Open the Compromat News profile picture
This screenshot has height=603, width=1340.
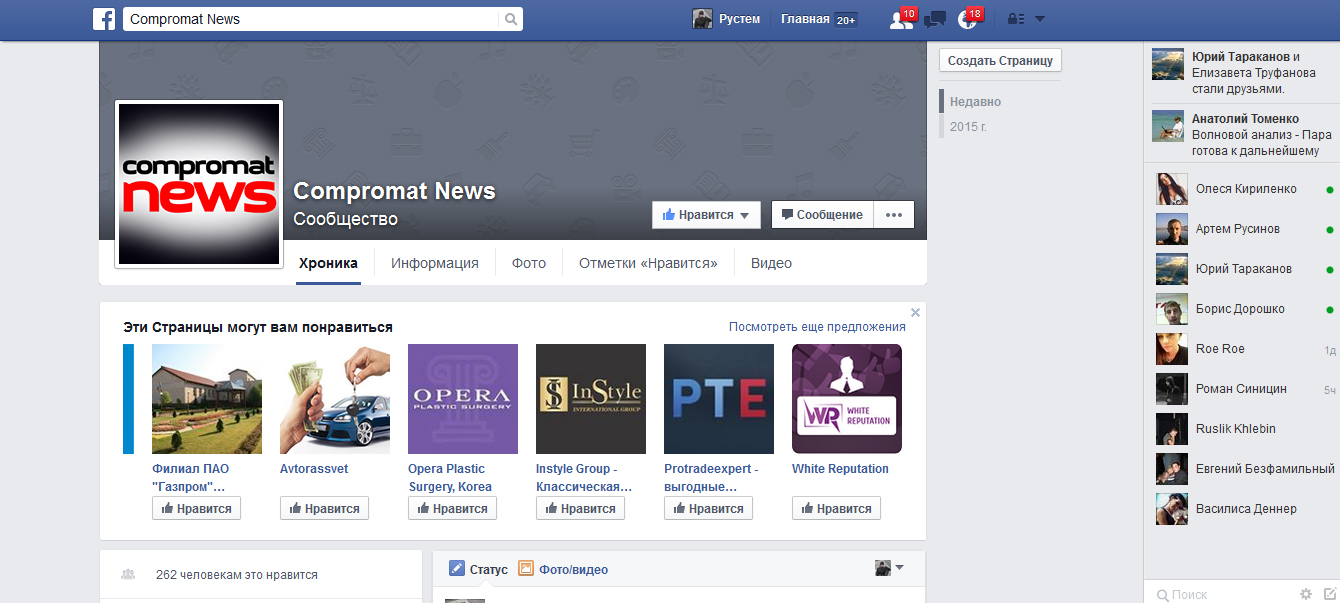pos(199,184)
